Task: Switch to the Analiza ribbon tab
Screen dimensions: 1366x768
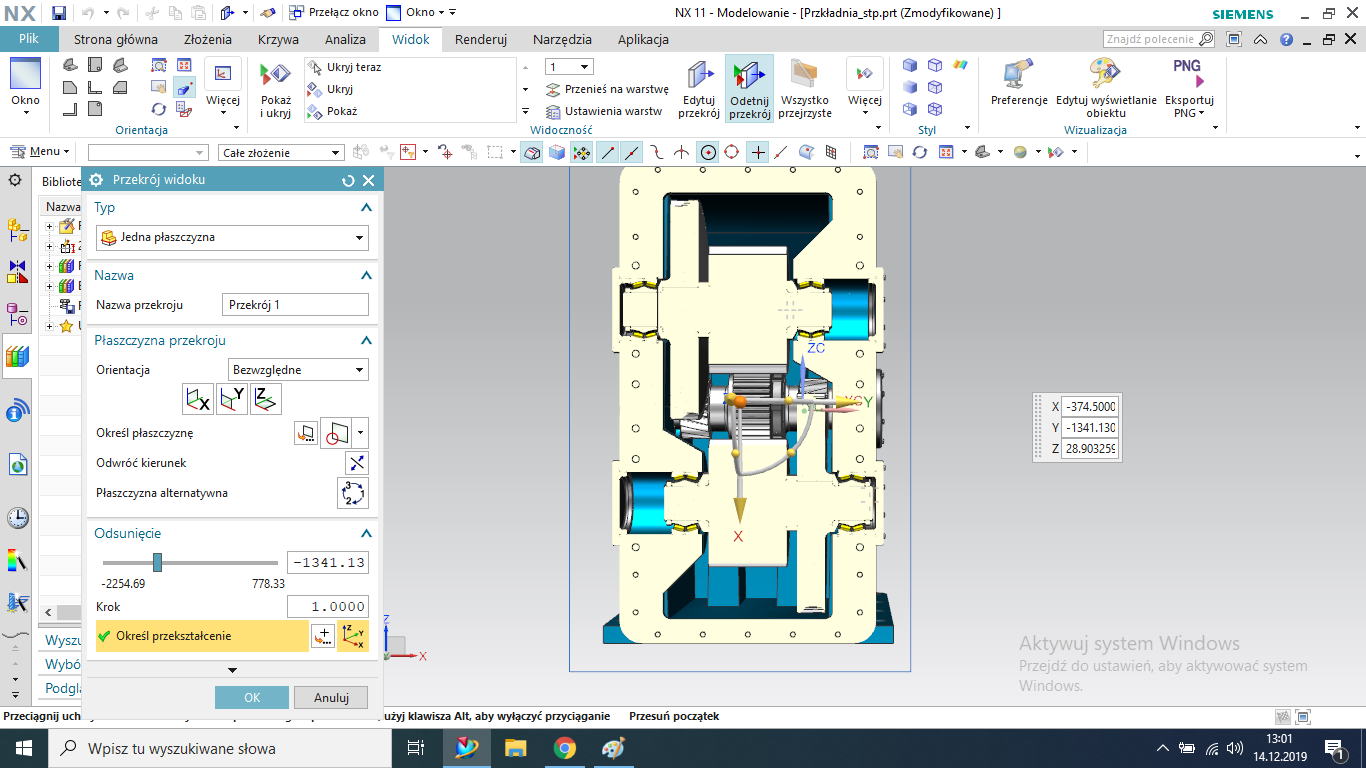Action: click(x=344, y=40)
